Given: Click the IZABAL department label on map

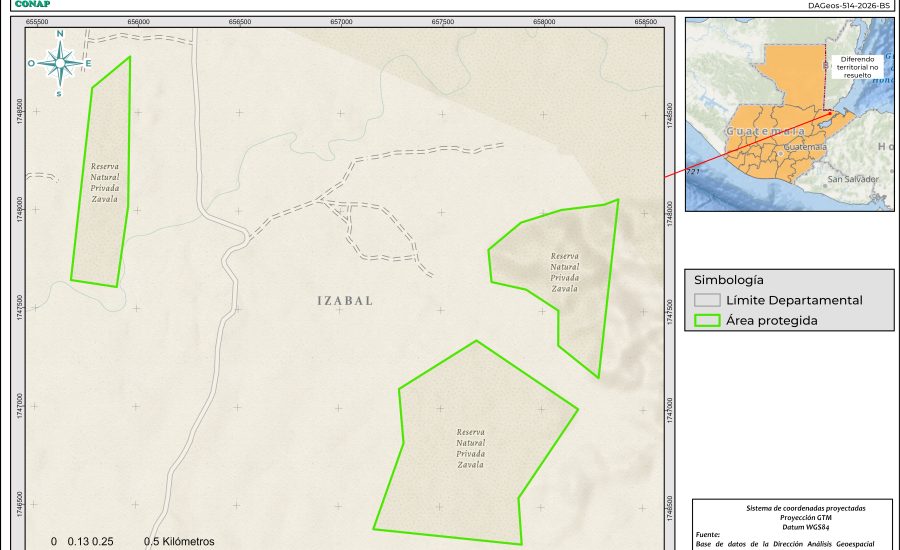Looking at the screenshot, I should [x=345, y=300].
